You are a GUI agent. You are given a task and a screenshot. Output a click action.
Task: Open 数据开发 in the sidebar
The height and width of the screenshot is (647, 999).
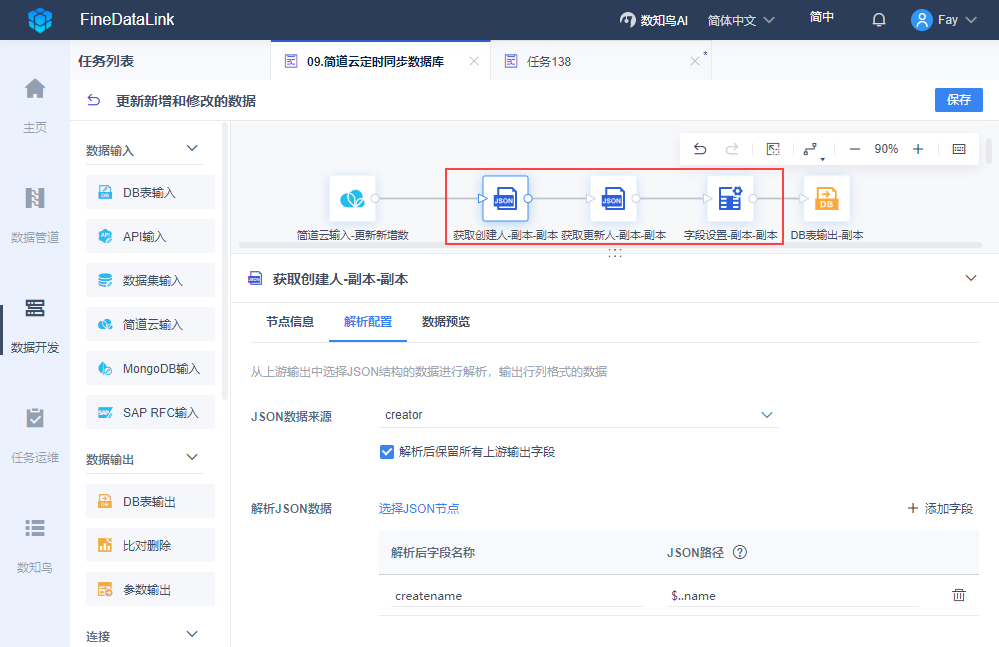35,325
